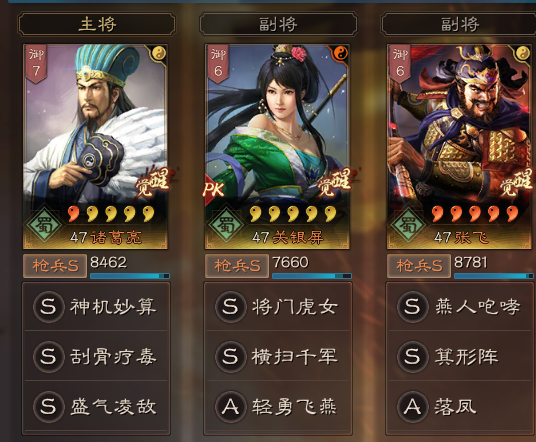Open the 关银屏 general card
Viewport: 536px width, 442px height.
[x=277, y=146]
